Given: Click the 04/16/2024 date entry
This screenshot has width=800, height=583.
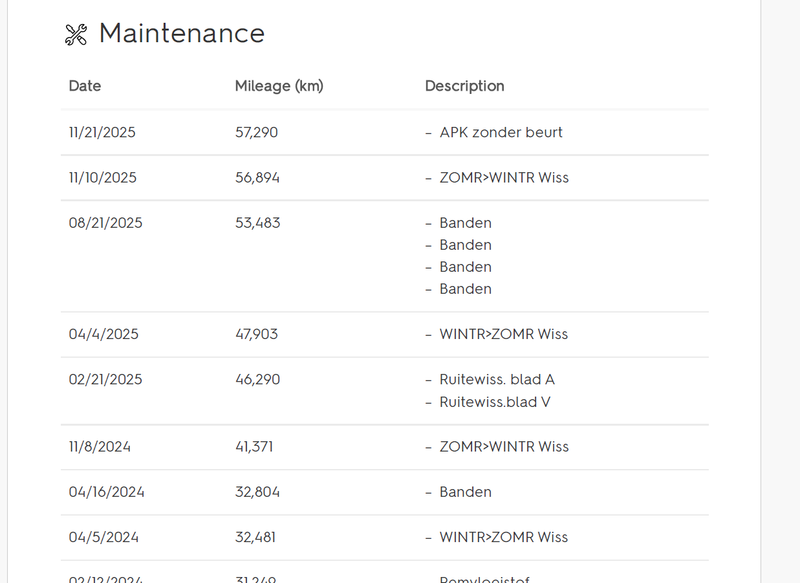Looking at the screenshot, I should [106, 492].
